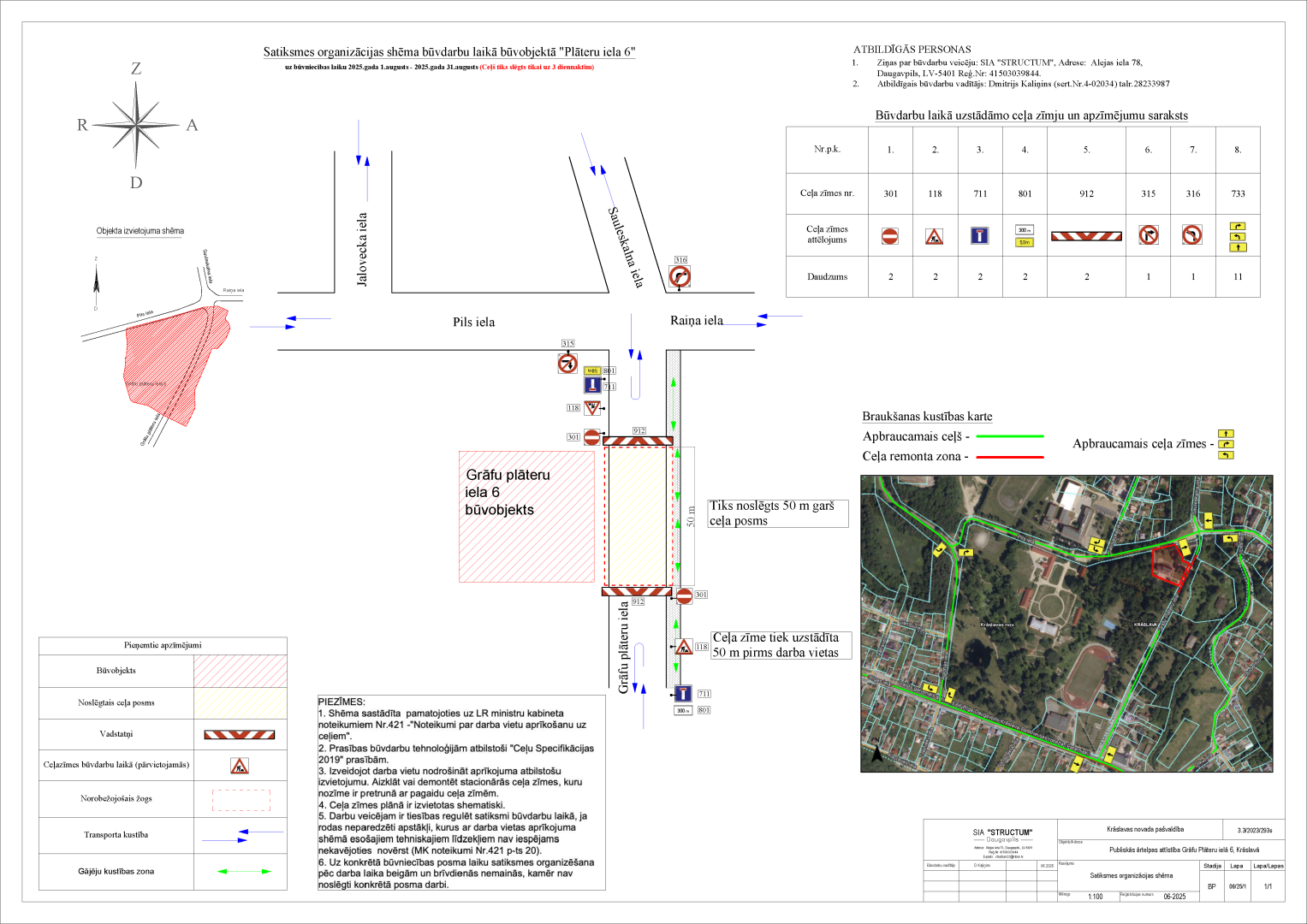Click the vertical 50 m dimension label
This screenshot has width=1307, height=924.
[690, 516]
